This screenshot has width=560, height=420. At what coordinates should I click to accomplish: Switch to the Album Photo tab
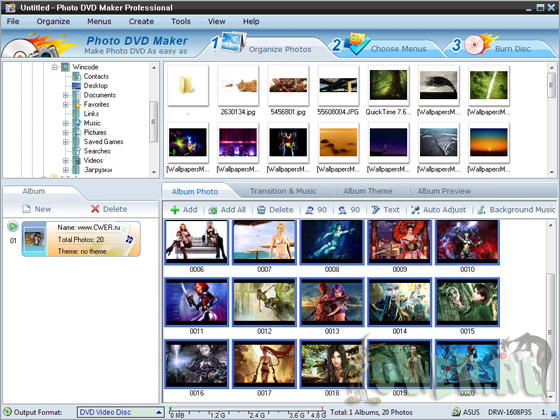pos(195,191)
